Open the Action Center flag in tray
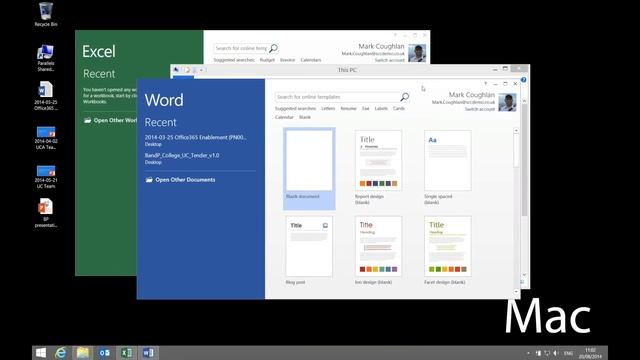The image size is (640, 360). 538,353
